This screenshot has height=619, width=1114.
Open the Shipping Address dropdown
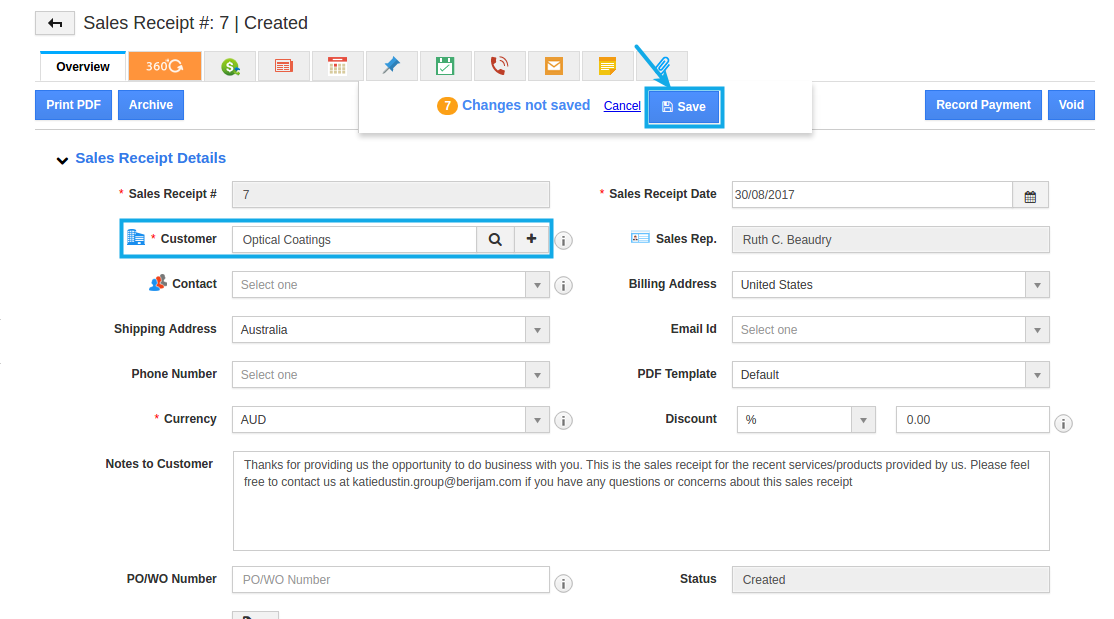[391, 330]
